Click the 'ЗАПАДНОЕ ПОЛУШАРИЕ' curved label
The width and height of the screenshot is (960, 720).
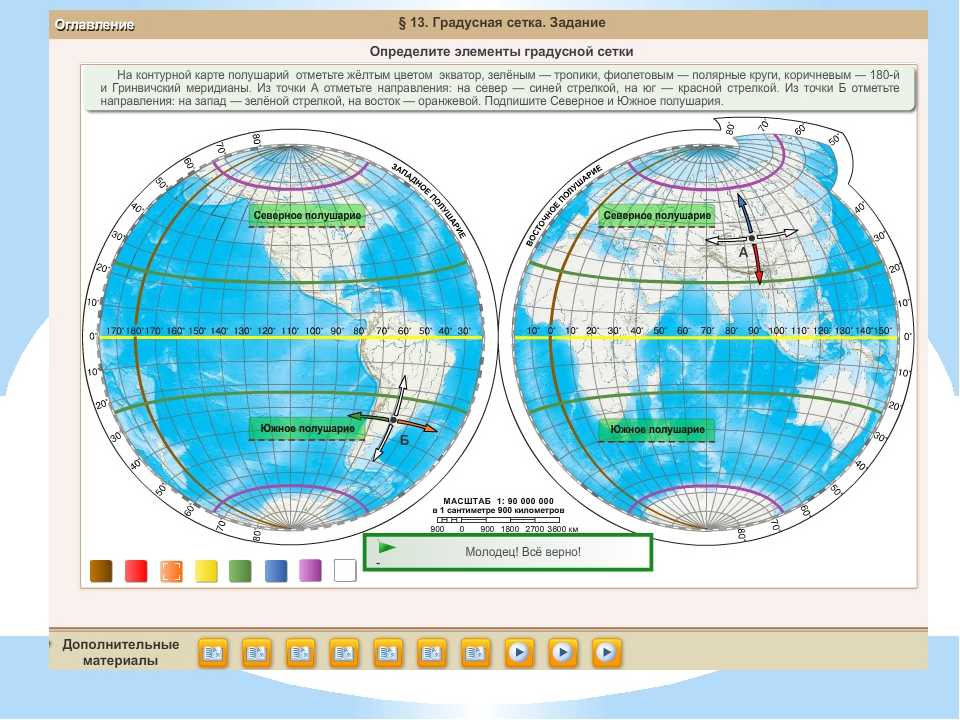(429, 200)
